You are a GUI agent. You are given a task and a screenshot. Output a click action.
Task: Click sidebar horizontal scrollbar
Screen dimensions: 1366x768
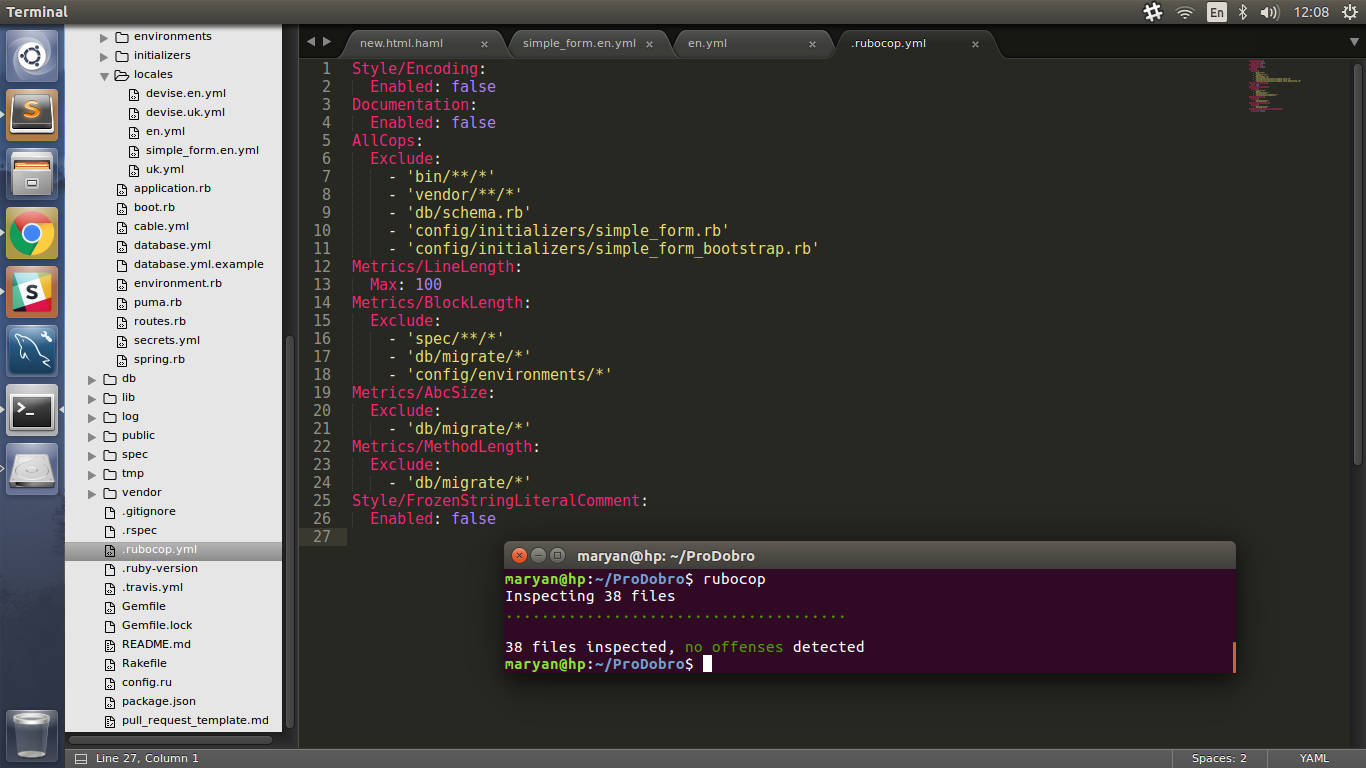coord(170,741)
